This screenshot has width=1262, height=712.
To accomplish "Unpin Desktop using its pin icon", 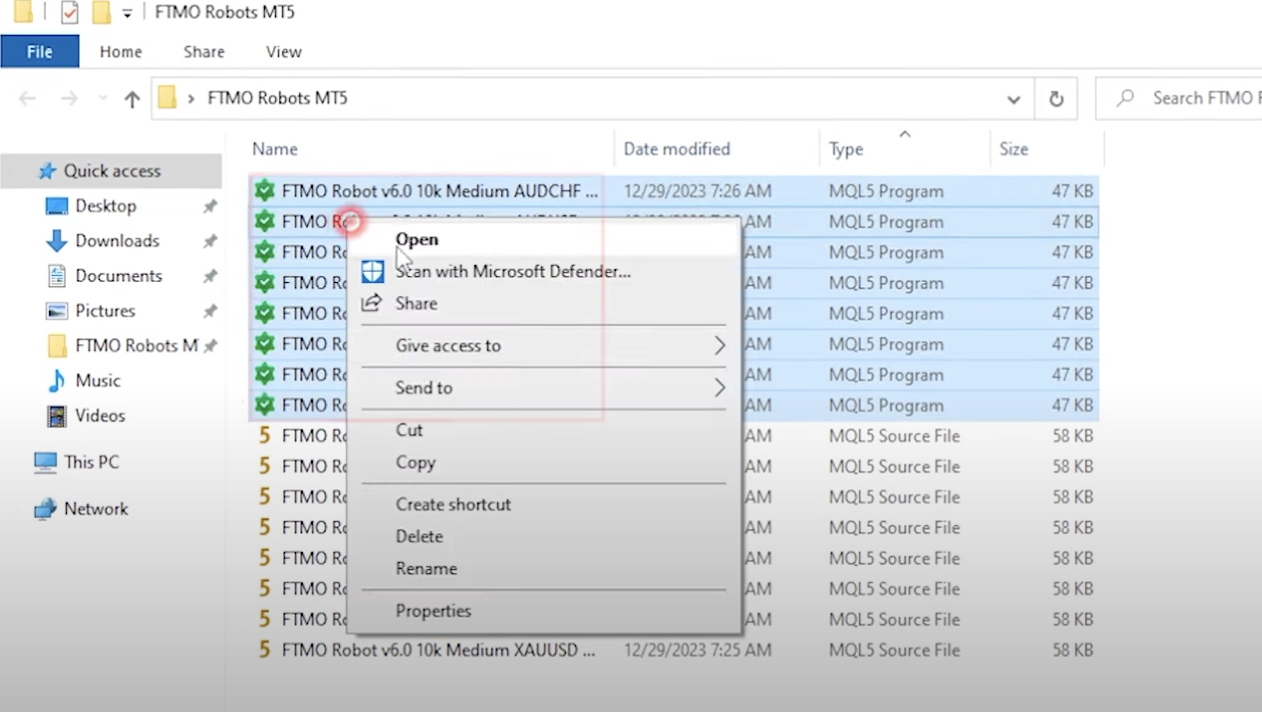I will coord(210,206).
